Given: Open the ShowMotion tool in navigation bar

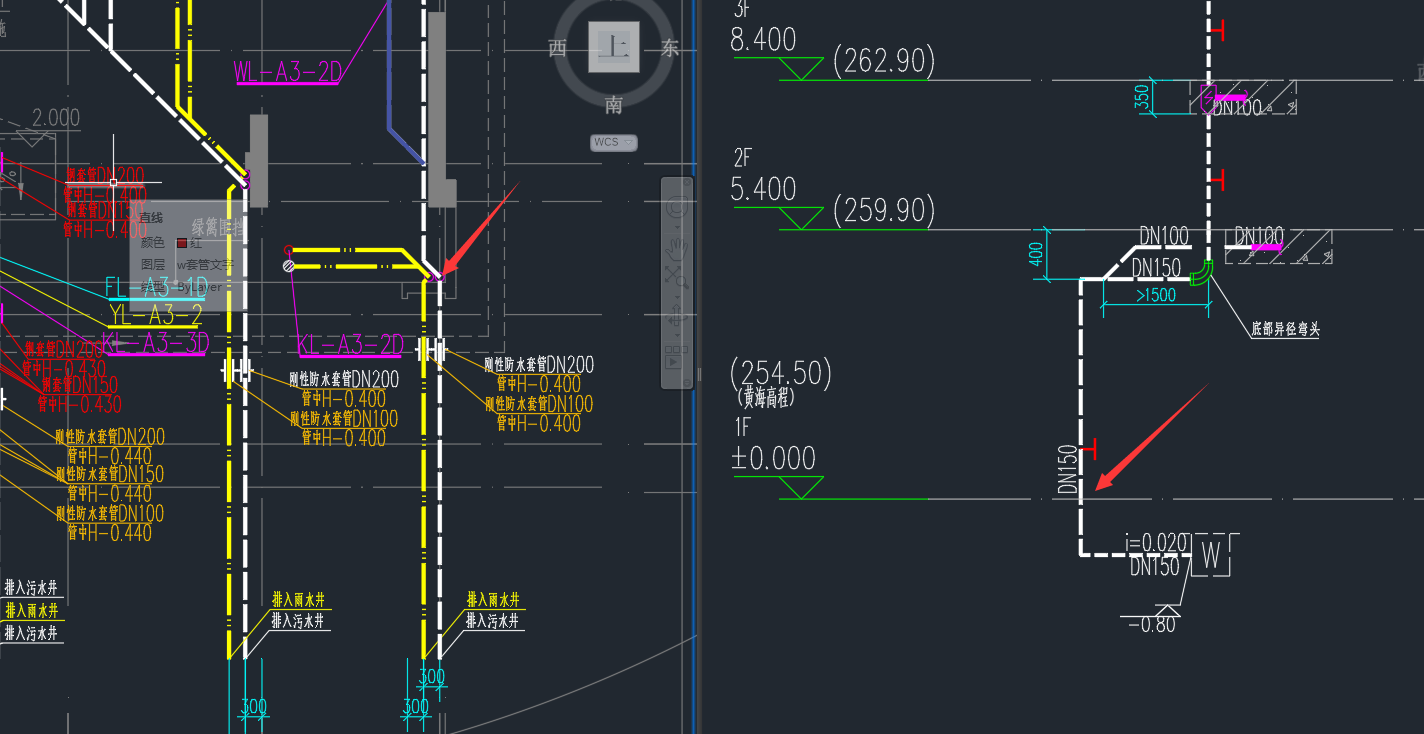Looking at the screenshot, I should click(676, 359).
